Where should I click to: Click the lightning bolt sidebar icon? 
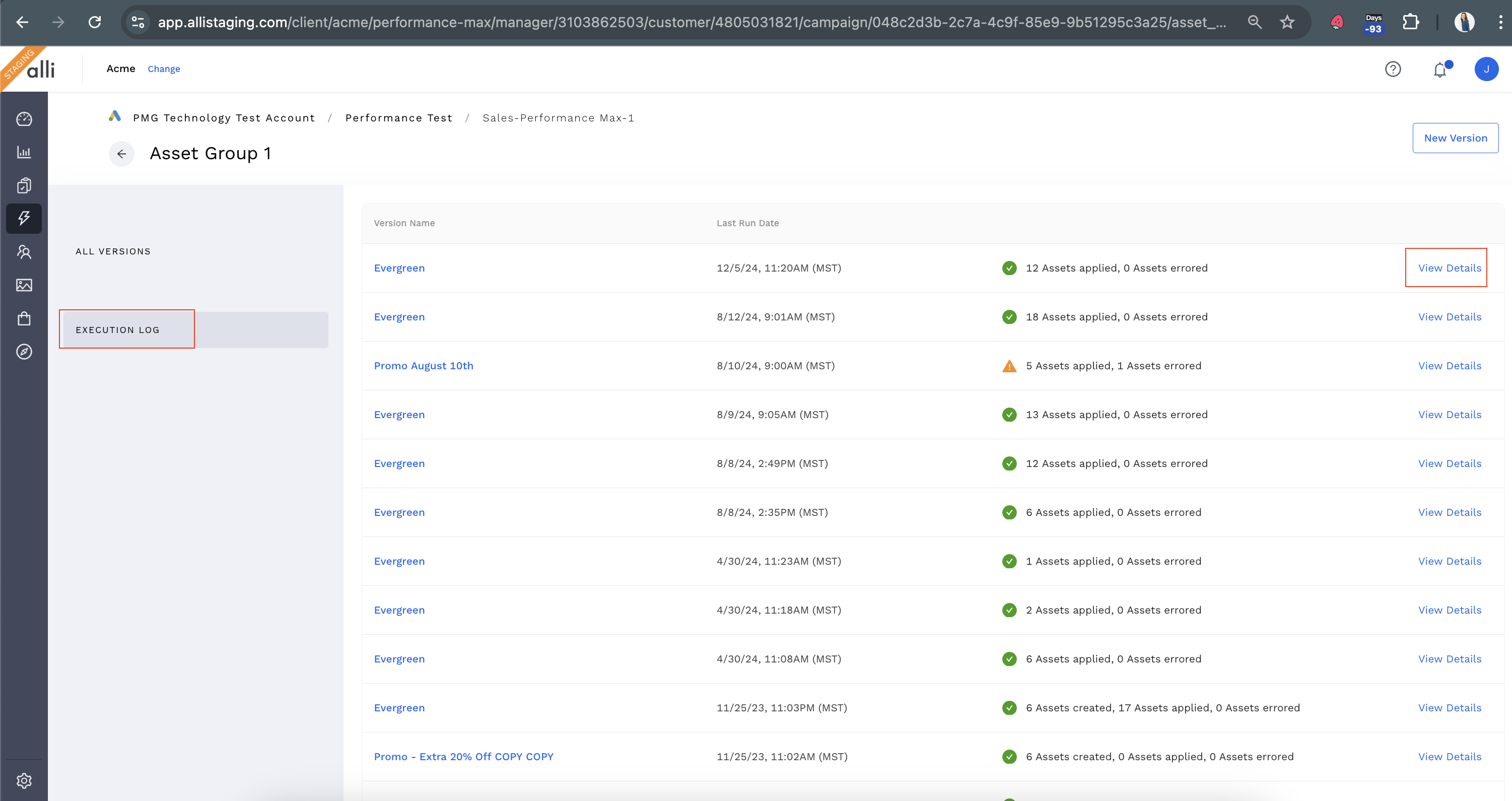(x=24, y=219)
